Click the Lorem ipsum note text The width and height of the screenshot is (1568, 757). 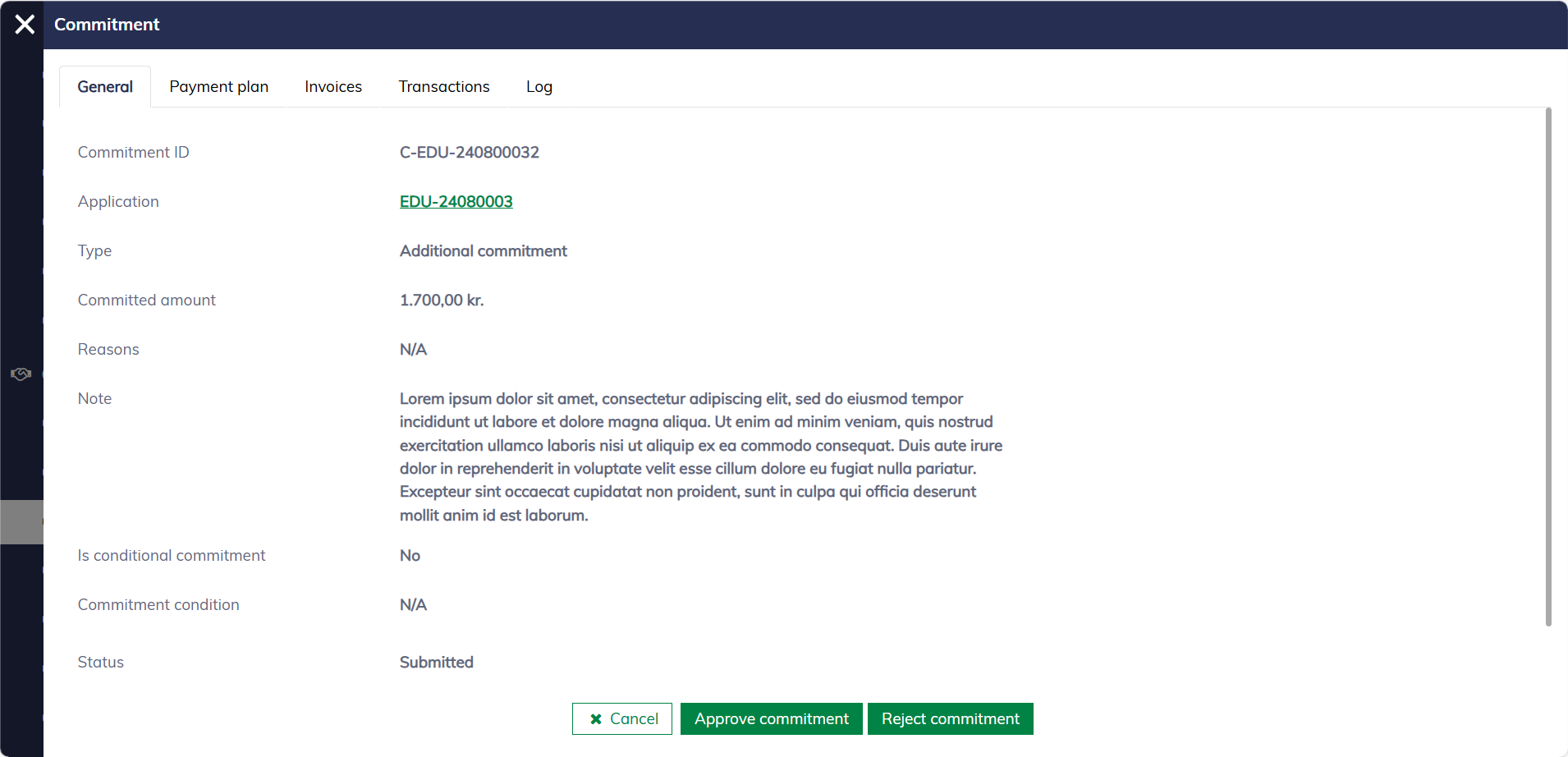click(x=700, y=456)
